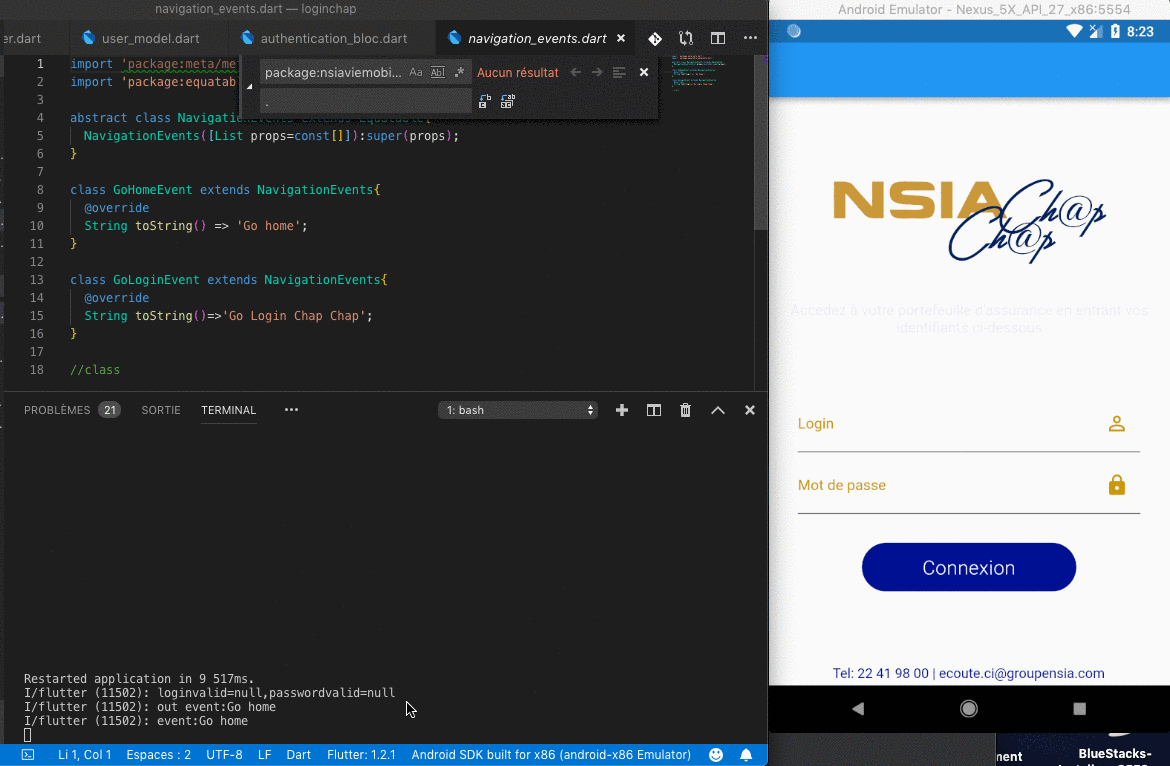Click the UTF-8 encoding status item
The image size is (1170, 766).
(x=224, y=755)
